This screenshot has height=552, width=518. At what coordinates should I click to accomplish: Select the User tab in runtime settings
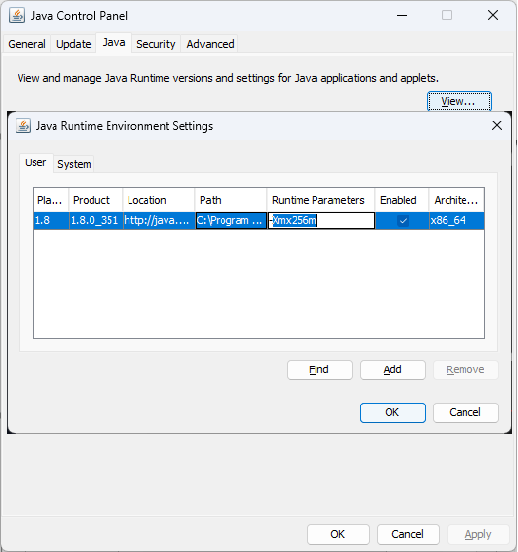click(36, 163)
